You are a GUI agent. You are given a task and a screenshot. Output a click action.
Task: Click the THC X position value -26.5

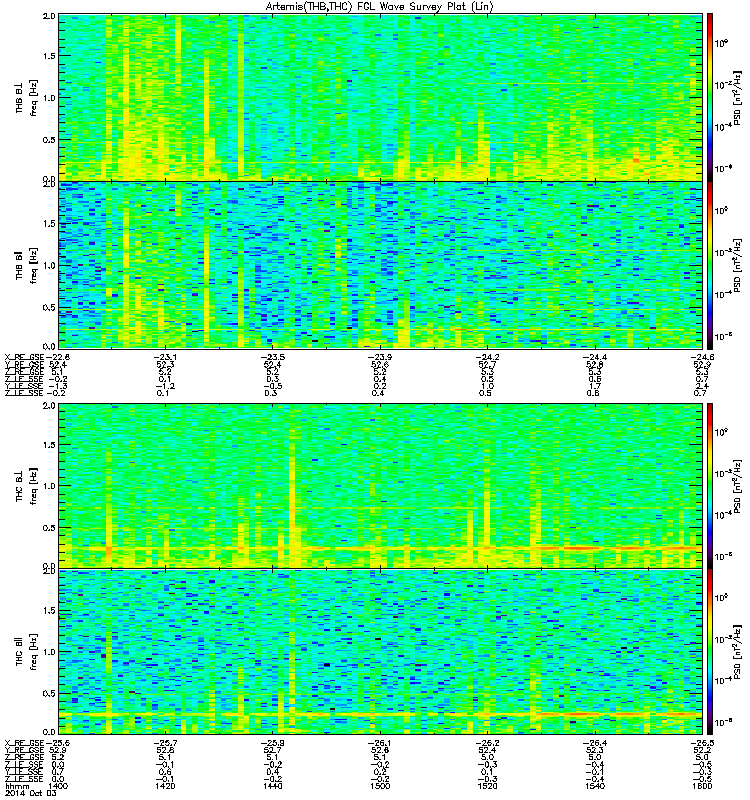tap(701, 743)
